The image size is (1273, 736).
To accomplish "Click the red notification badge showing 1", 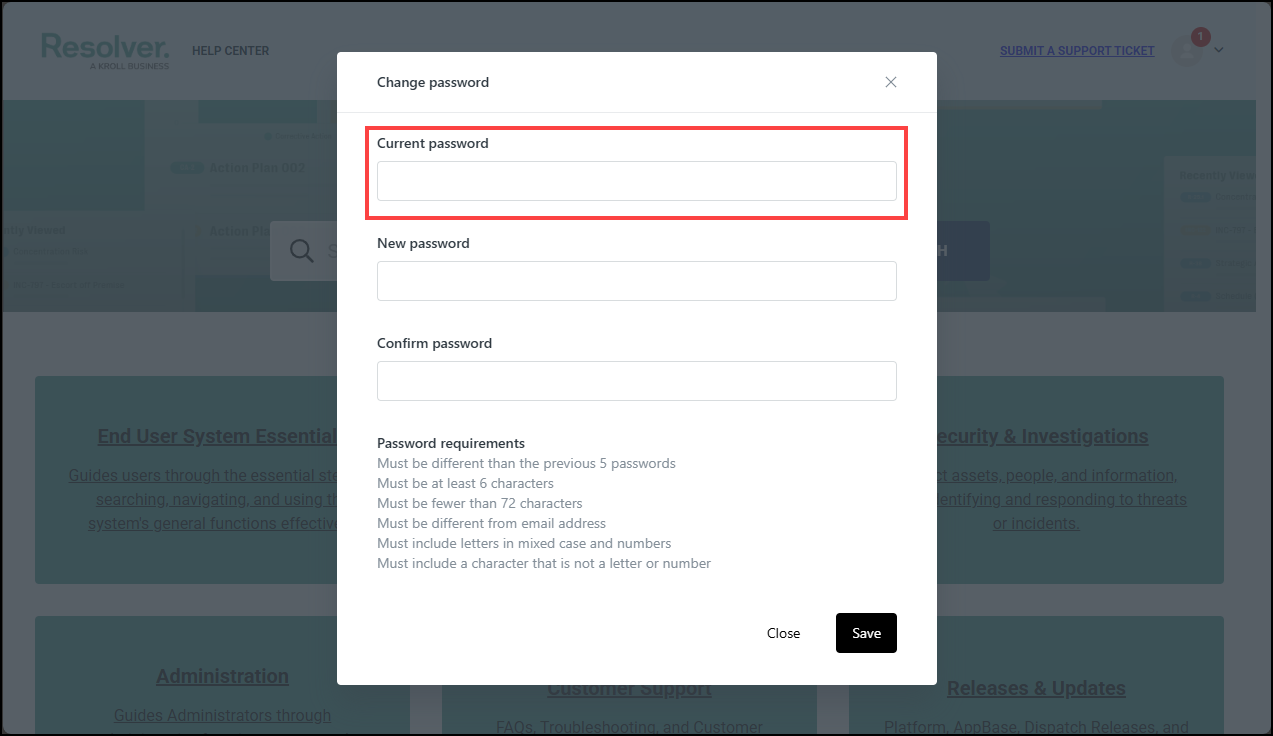I will pos(1199,36).
